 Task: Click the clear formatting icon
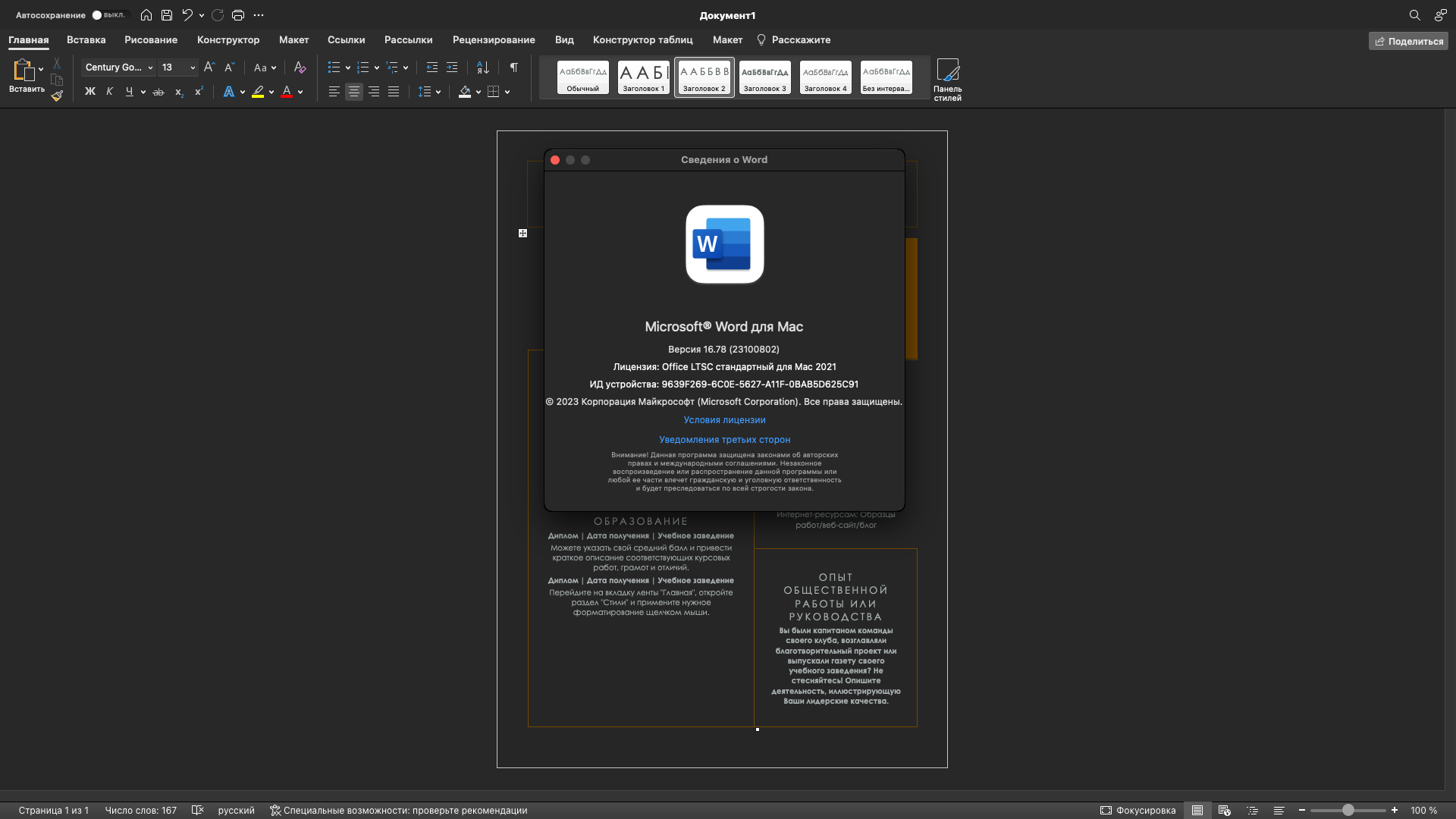300,67
